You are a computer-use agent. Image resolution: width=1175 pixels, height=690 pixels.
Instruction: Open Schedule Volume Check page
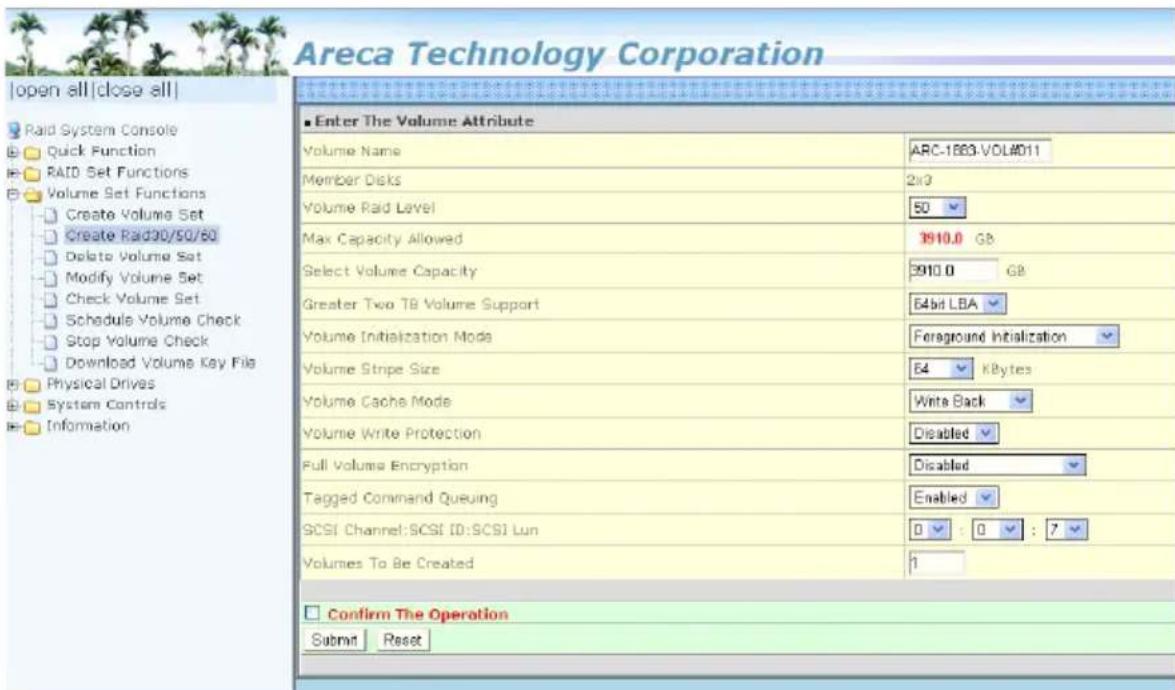(x=153, y=320)
